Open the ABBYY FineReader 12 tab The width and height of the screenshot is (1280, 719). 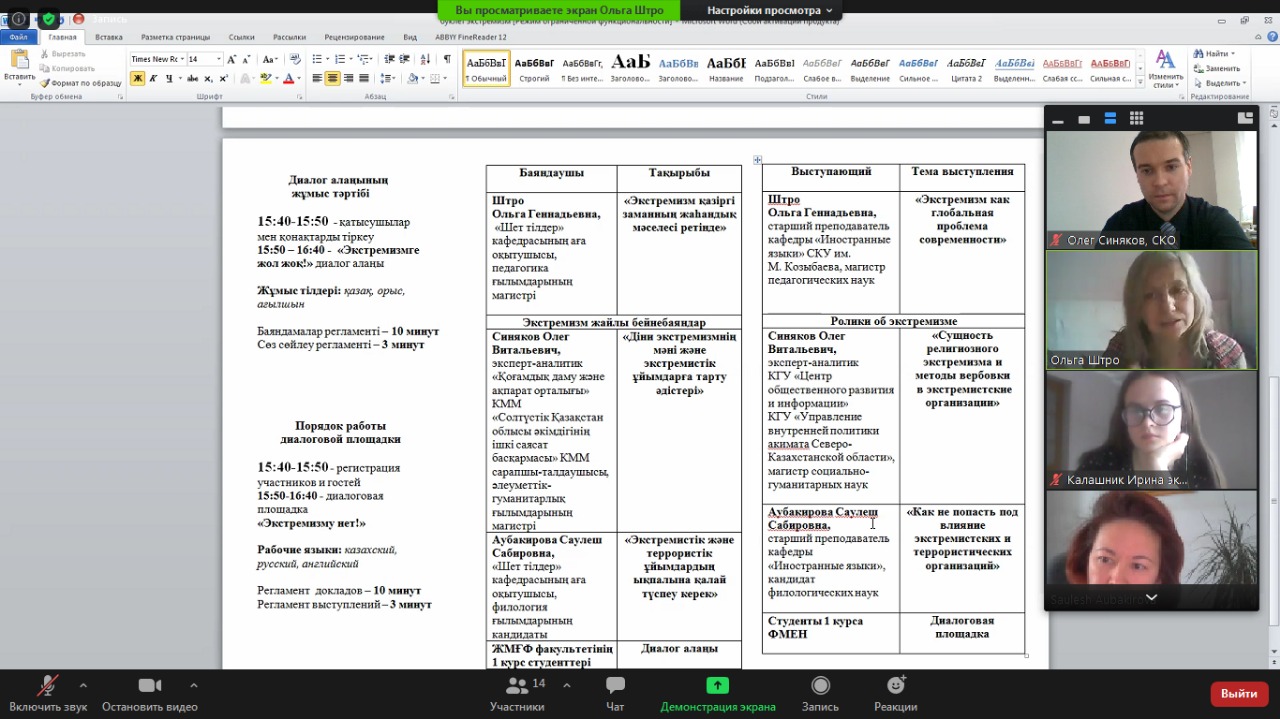click(471, 37)
